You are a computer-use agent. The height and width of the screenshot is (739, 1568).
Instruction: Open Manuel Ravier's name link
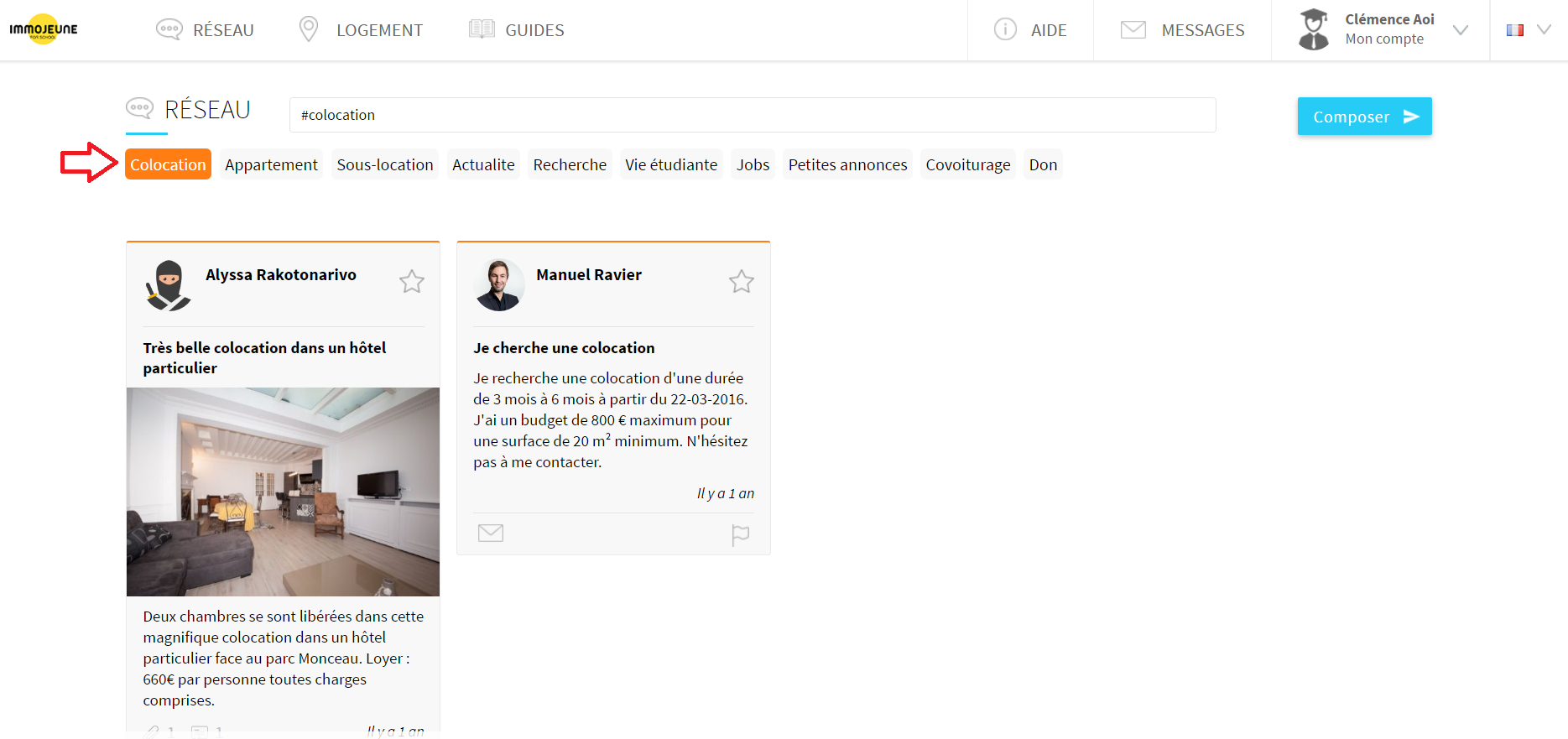589,274
